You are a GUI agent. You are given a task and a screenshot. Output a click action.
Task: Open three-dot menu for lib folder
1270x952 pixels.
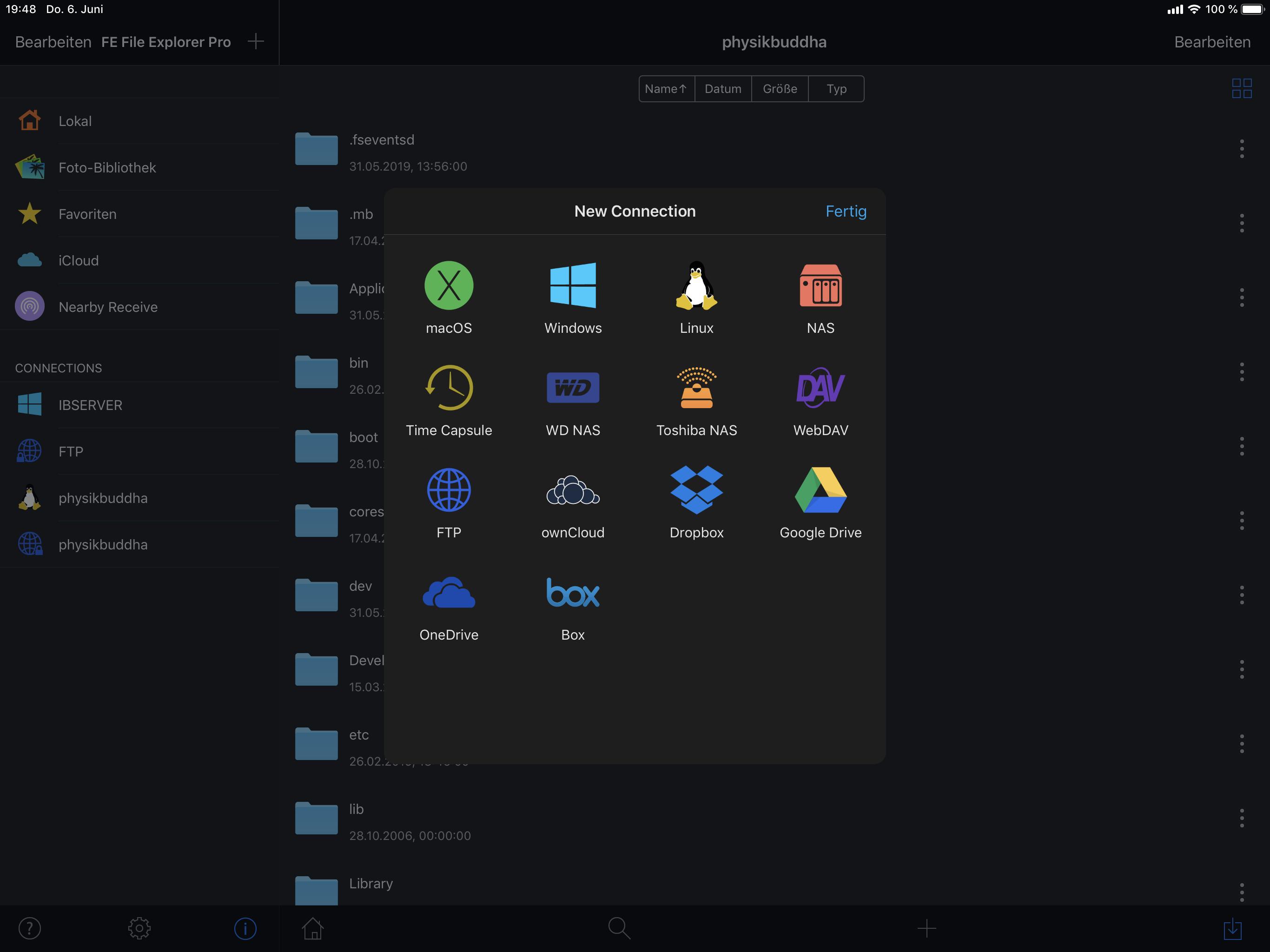(x=1241, y=818)
